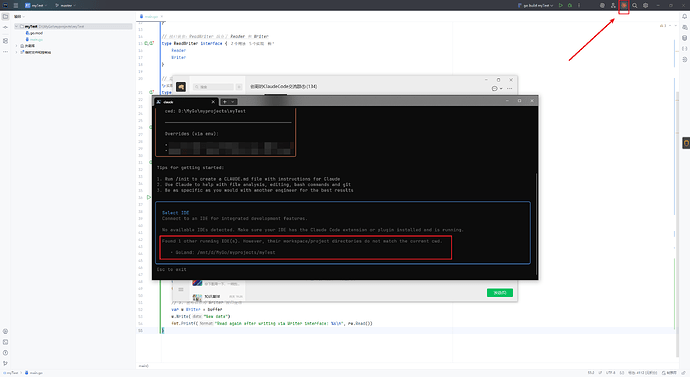Click the orange Claude Code plugin icon in toolbar
Image resolution: width=690 pixels, height=377 pixels.
[x=624, y=5]
